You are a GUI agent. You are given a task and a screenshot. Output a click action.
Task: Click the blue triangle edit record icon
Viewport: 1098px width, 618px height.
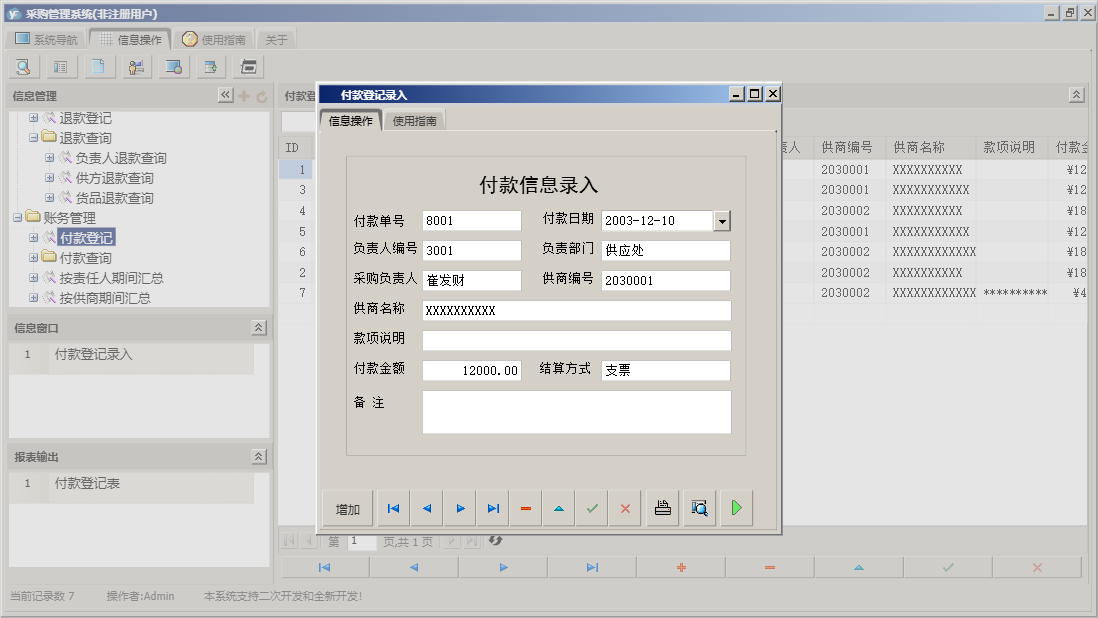(x=558, y=507)
